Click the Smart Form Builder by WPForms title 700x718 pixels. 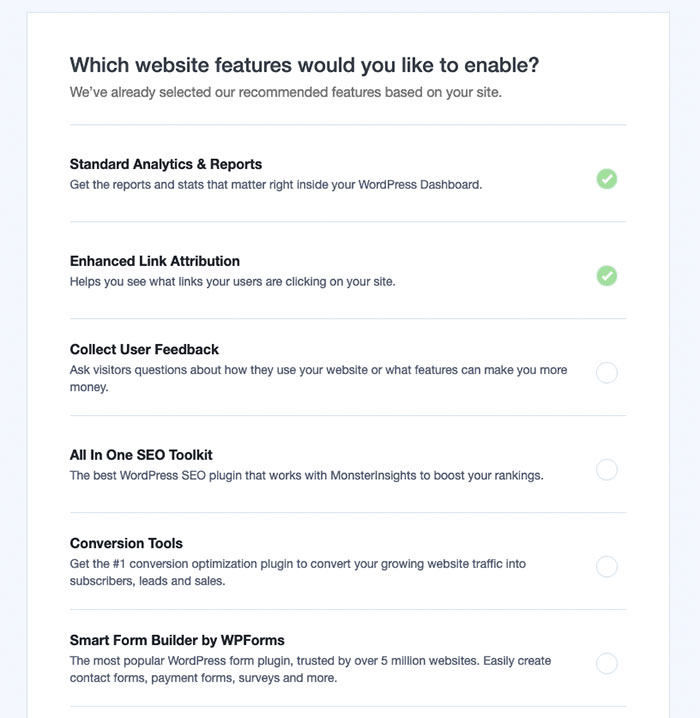point(178,640)
